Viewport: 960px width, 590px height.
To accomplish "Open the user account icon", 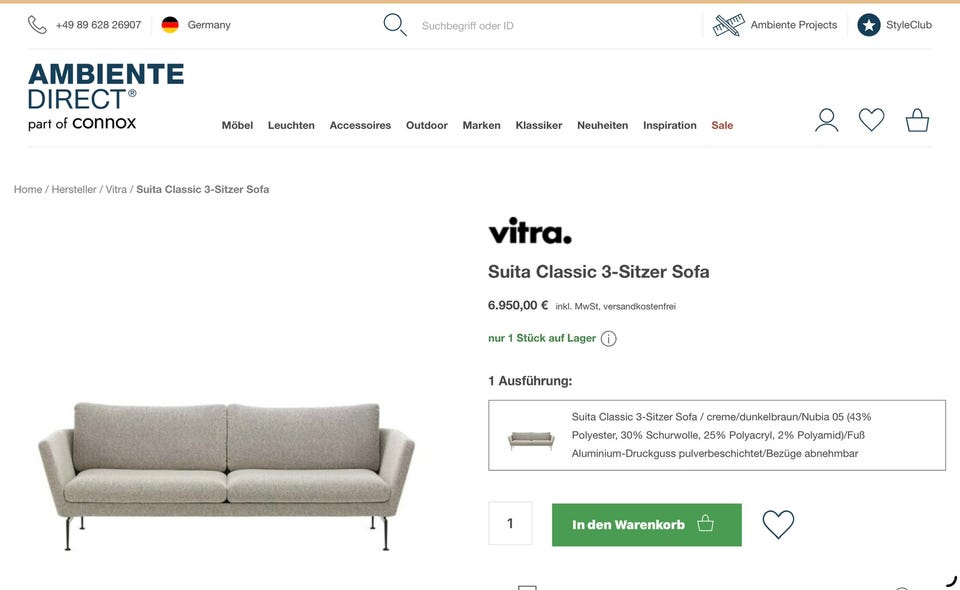I will pyautogui.click(x=827, y=120).
